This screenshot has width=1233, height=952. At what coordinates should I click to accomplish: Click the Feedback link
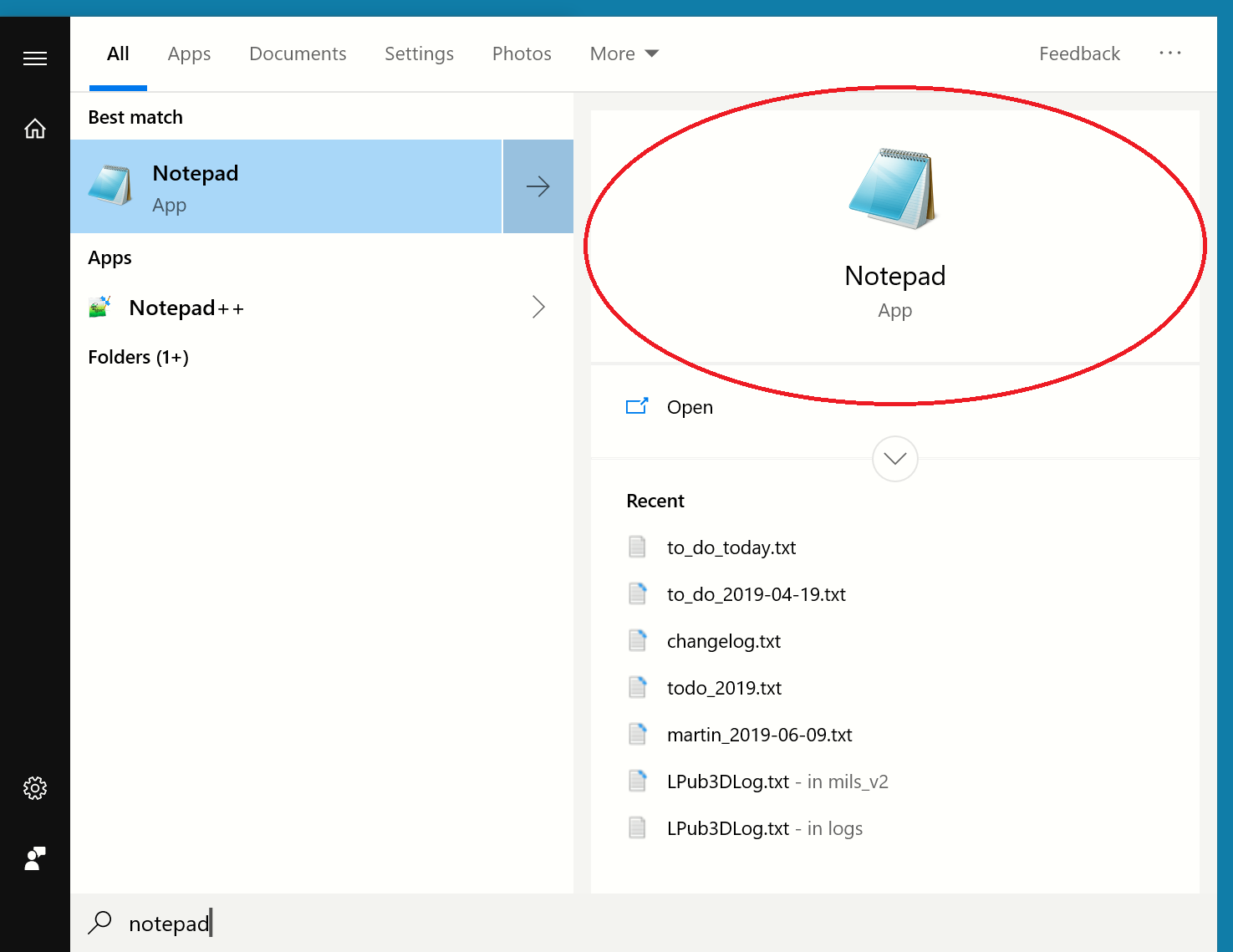point(1079,53)
